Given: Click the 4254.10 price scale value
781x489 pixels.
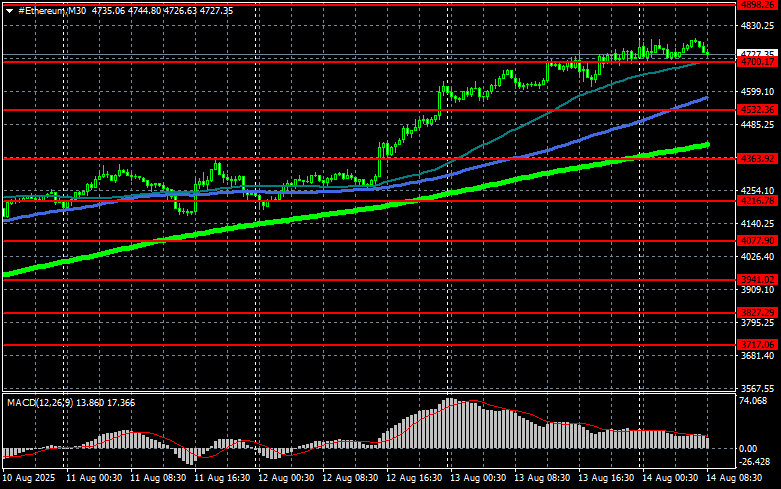Looking at the screenshot, I should (757, 191).
